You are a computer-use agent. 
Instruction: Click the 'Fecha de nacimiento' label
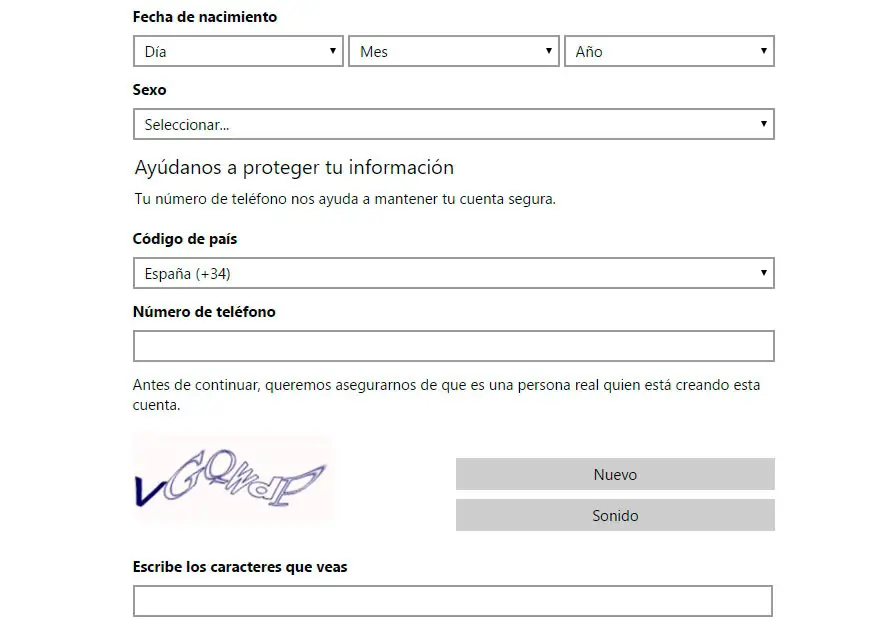coord(205,17)
